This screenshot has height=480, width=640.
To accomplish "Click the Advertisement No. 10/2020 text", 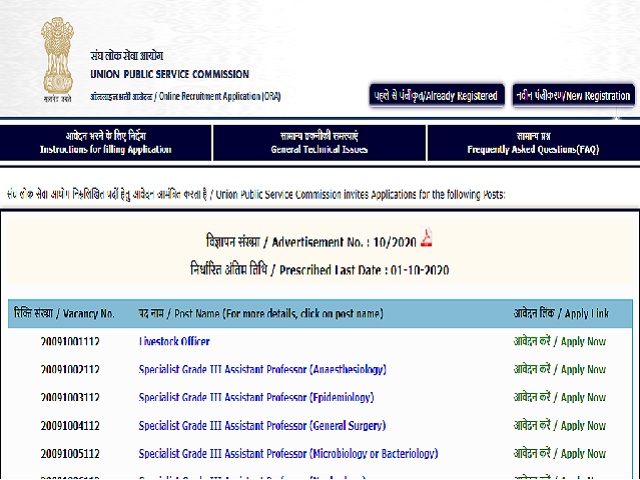I will [311, 242].
